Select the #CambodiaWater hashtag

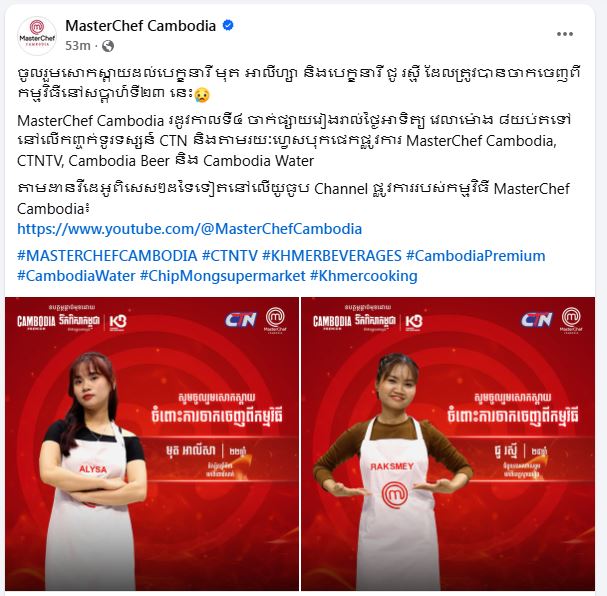pyautogui.click(x=76, y=276)
